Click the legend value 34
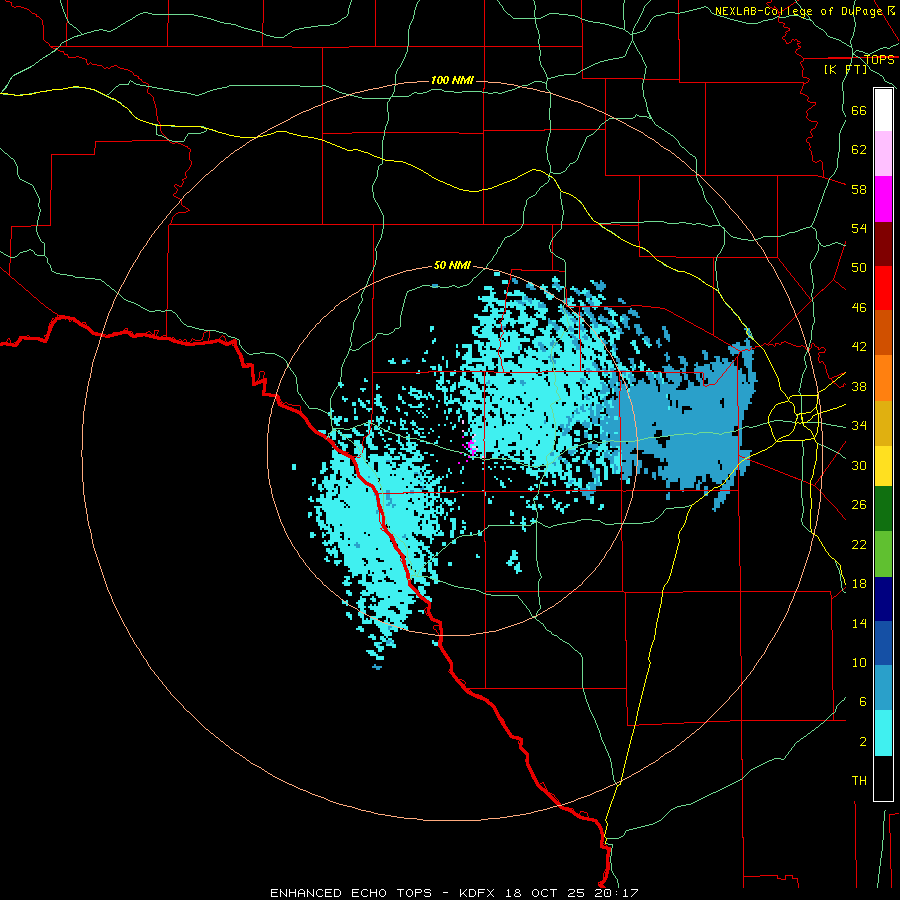 [859, 426]
